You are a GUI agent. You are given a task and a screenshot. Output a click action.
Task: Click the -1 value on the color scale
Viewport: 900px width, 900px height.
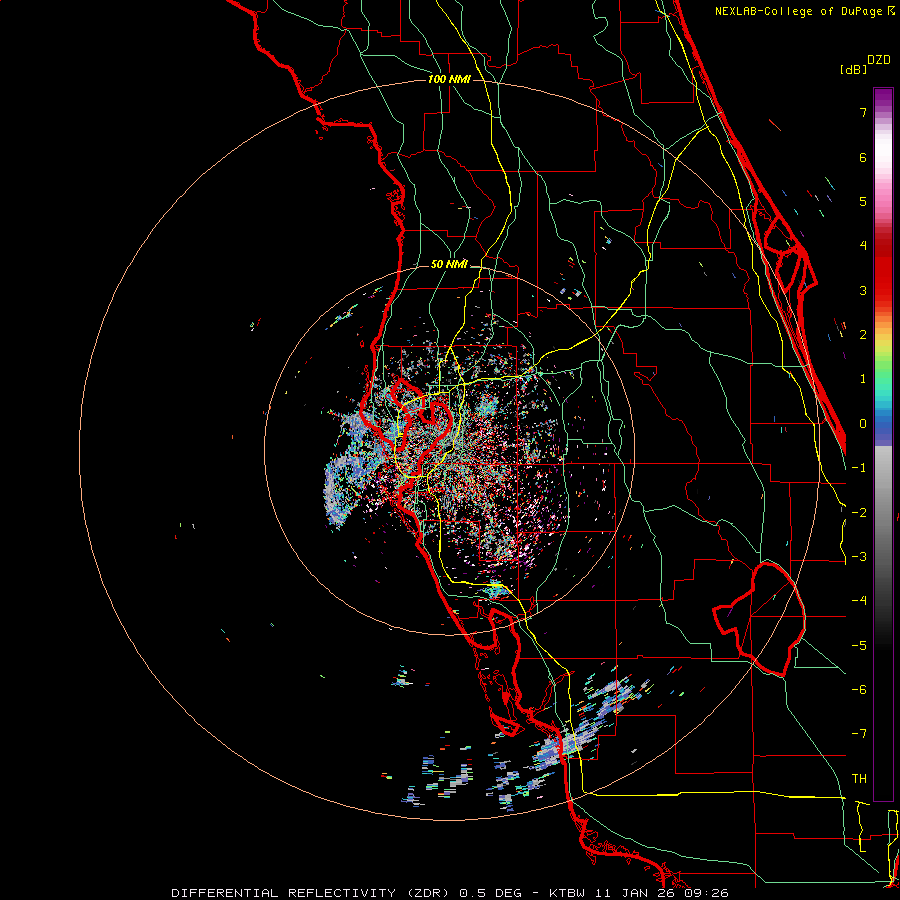click(x=859, y=468)
